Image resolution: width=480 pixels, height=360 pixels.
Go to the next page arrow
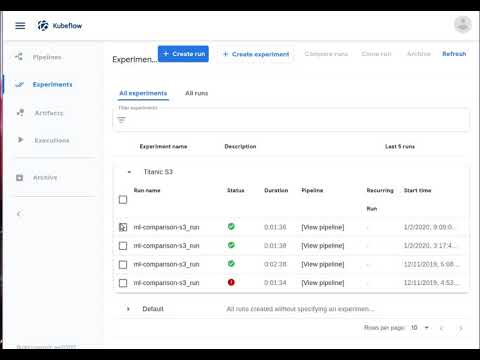tap(461, 328)
